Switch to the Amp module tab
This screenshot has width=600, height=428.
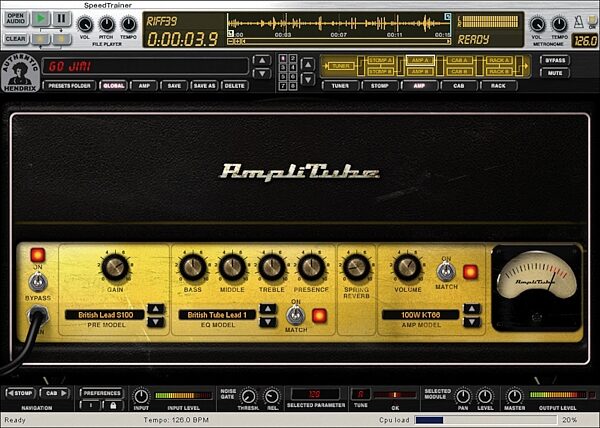(x=419, y=86)
